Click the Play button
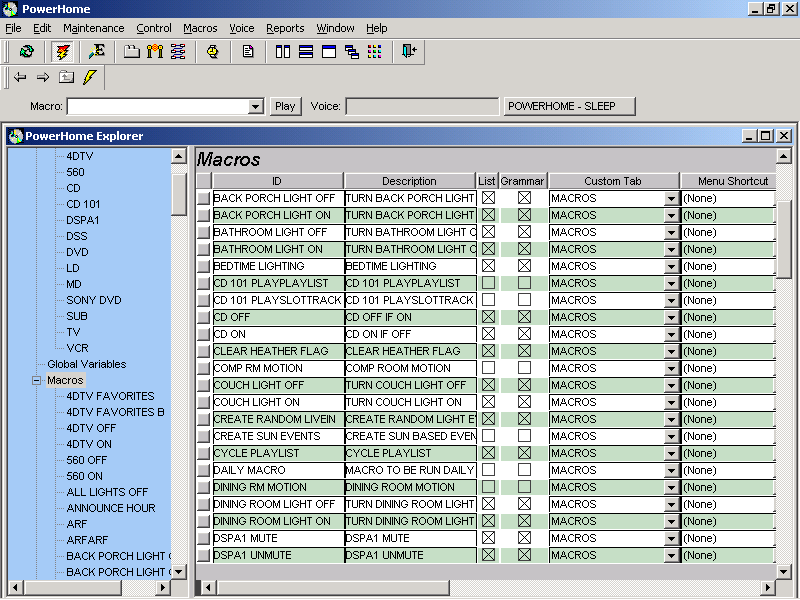Screen dimensions: 800x600 [285, 106]
